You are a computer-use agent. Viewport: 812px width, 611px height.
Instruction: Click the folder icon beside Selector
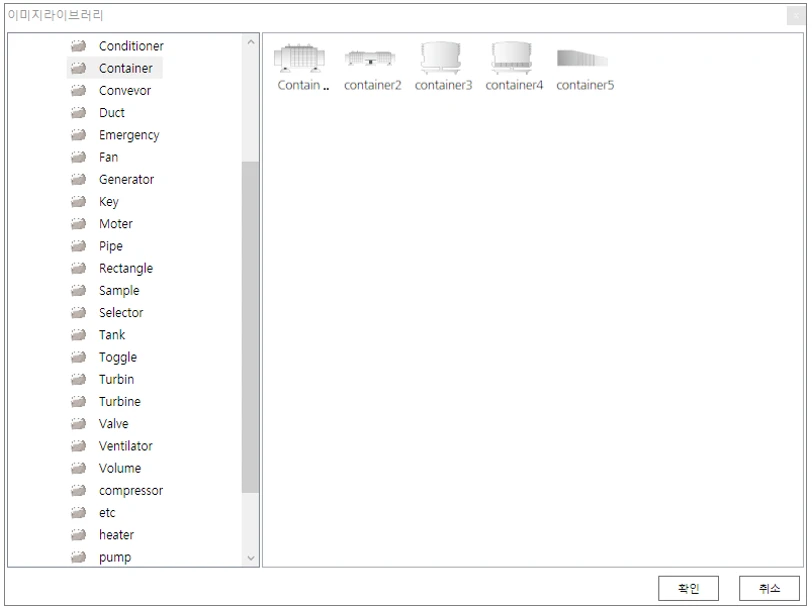point(78,313)
